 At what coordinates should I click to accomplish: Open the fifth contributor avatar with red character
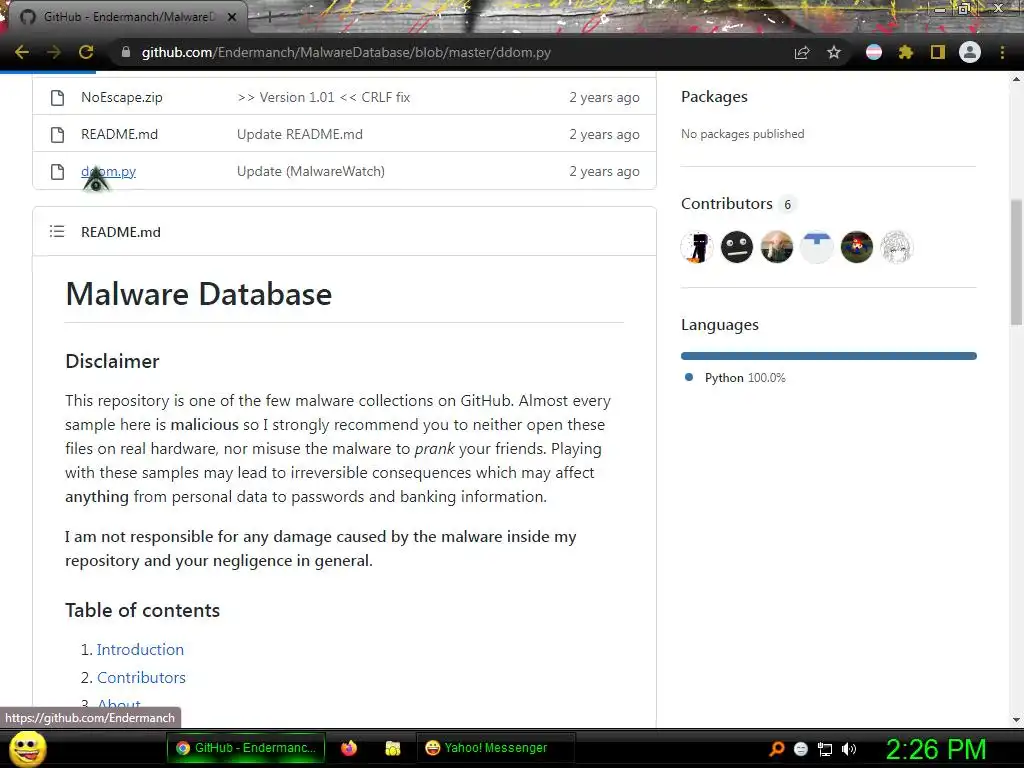coord(857,248)
